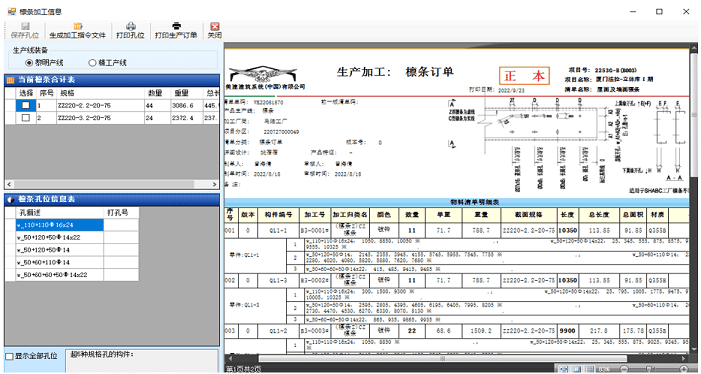Click the zoom out minus icon in report viewer
The image size is (701, 374).
624,370
